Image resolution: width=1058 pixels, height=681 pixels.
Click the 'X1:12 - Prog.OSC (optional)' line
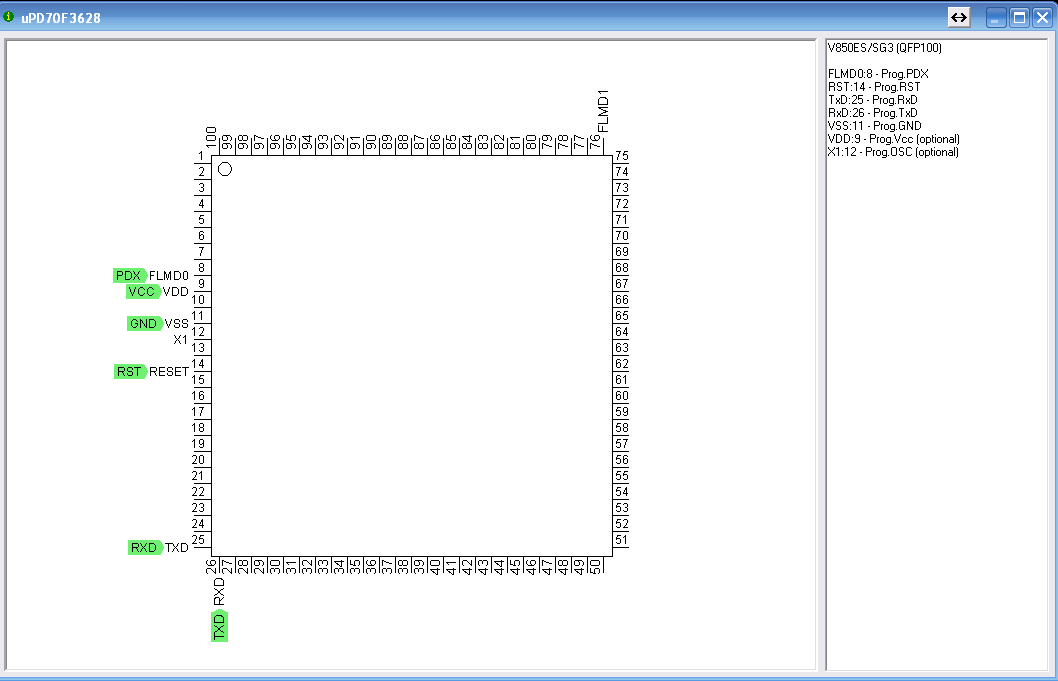tap(893, 152)
